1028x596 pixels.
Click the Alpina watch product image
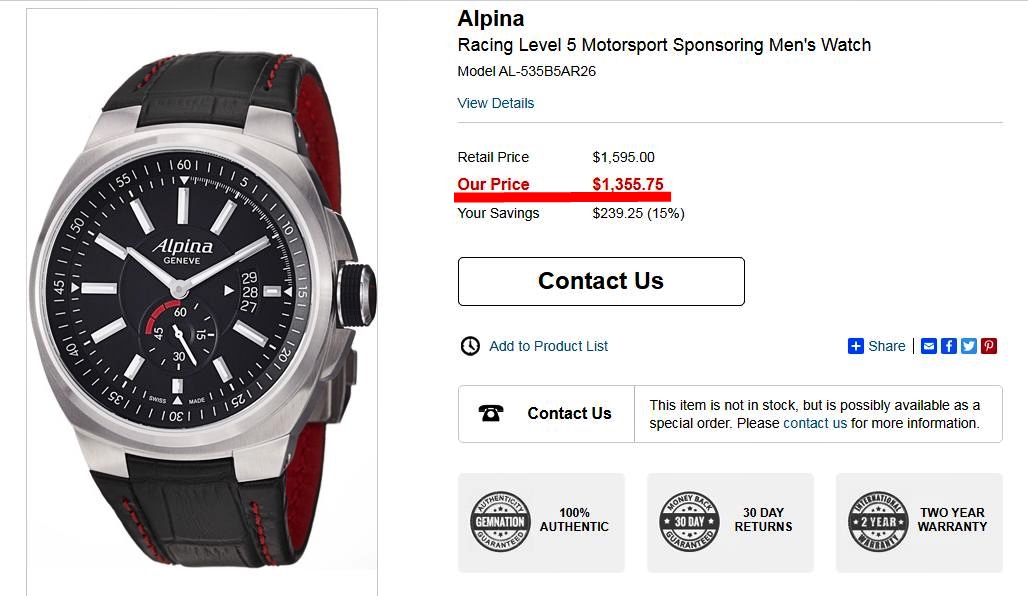point(202,300)
